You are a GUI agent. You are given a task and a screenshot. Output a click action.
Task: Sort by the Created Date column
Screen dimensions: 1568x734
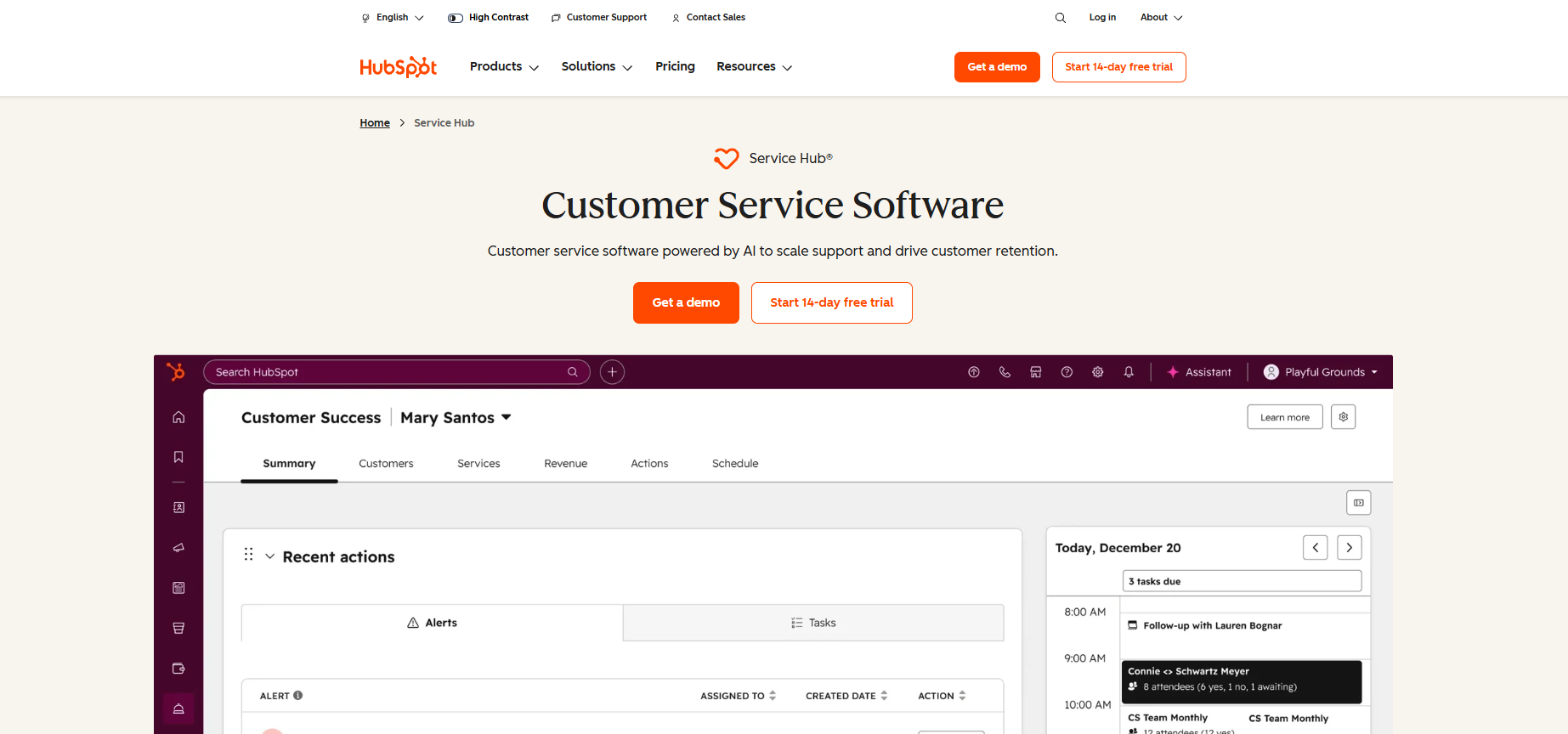click(846, 696)
